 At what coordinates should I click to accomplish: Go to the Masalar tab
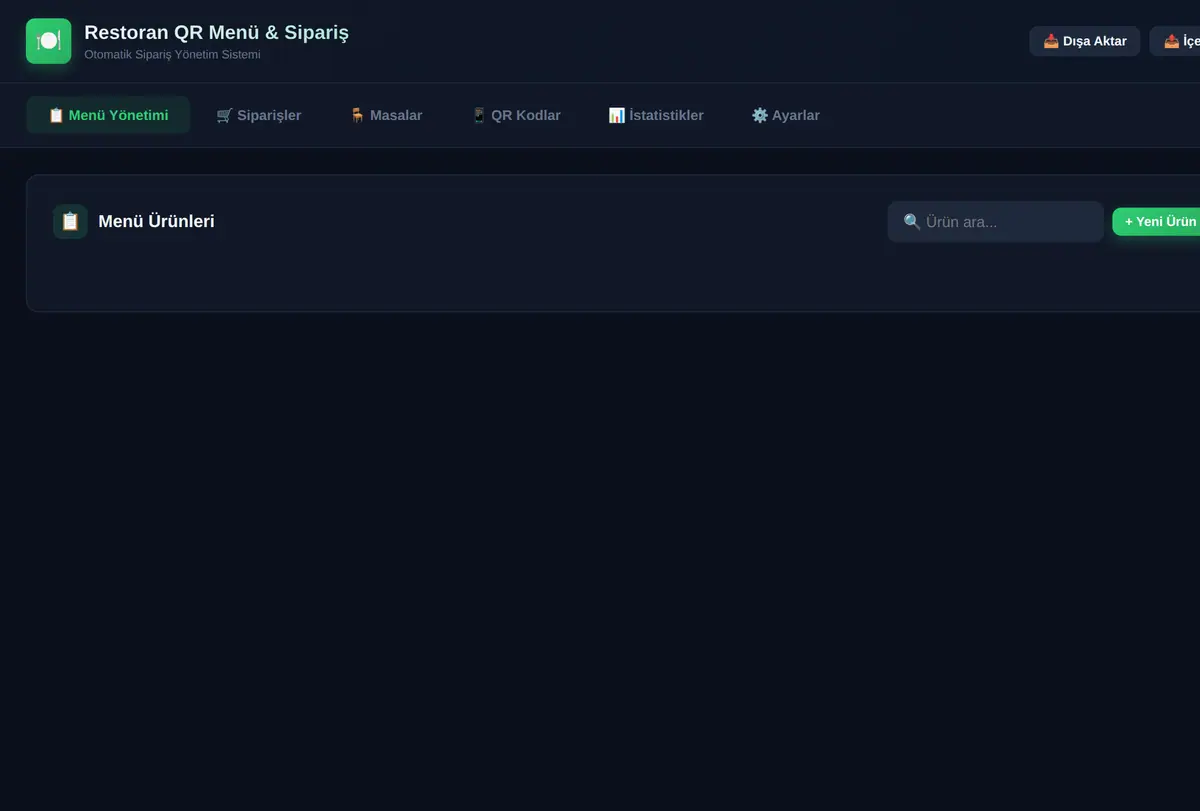pos(386,115)
